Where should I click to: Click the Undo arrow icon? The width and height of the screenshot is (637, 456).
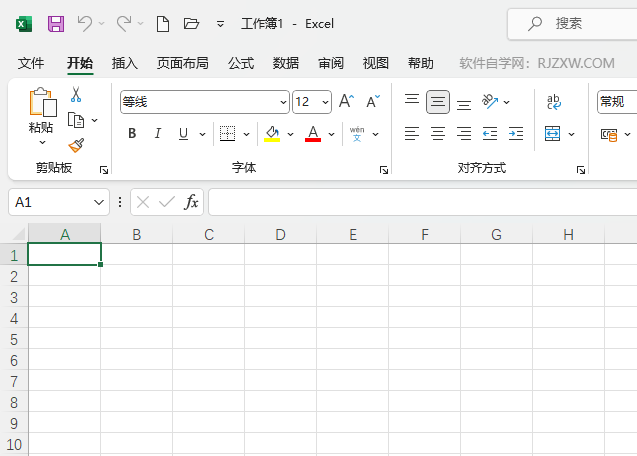click(84, 24)
